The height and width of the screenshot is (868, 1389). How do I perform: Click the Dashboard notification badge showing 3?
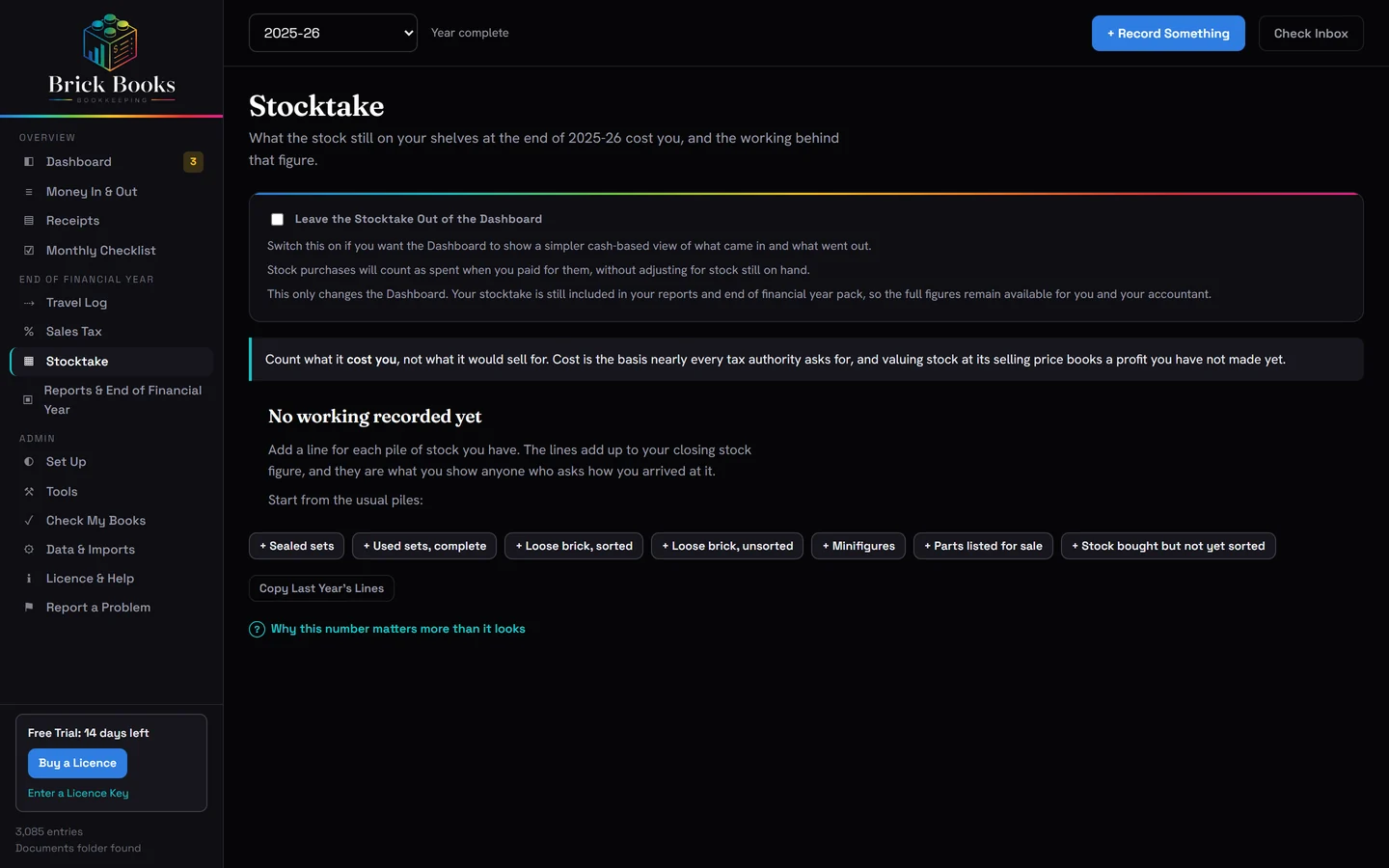193,162
